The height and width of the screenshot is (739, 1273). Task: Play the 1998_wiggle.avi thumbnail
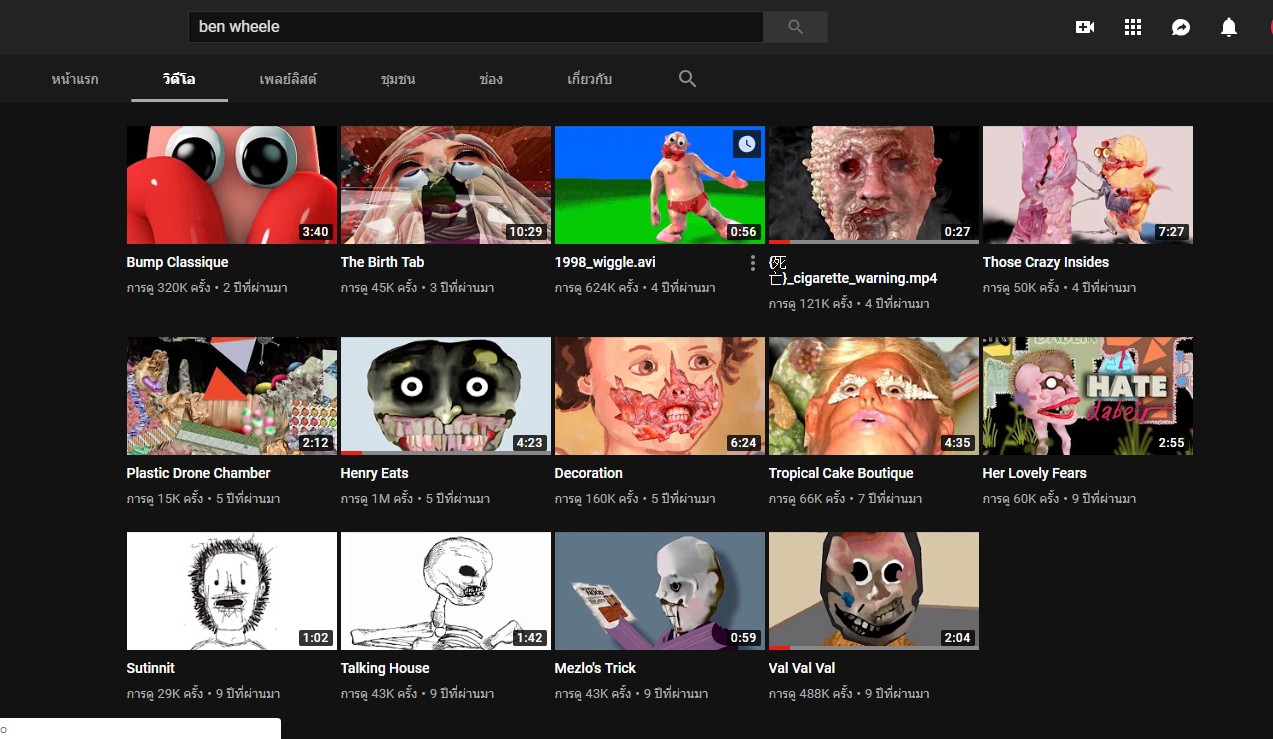pos(660,185)
